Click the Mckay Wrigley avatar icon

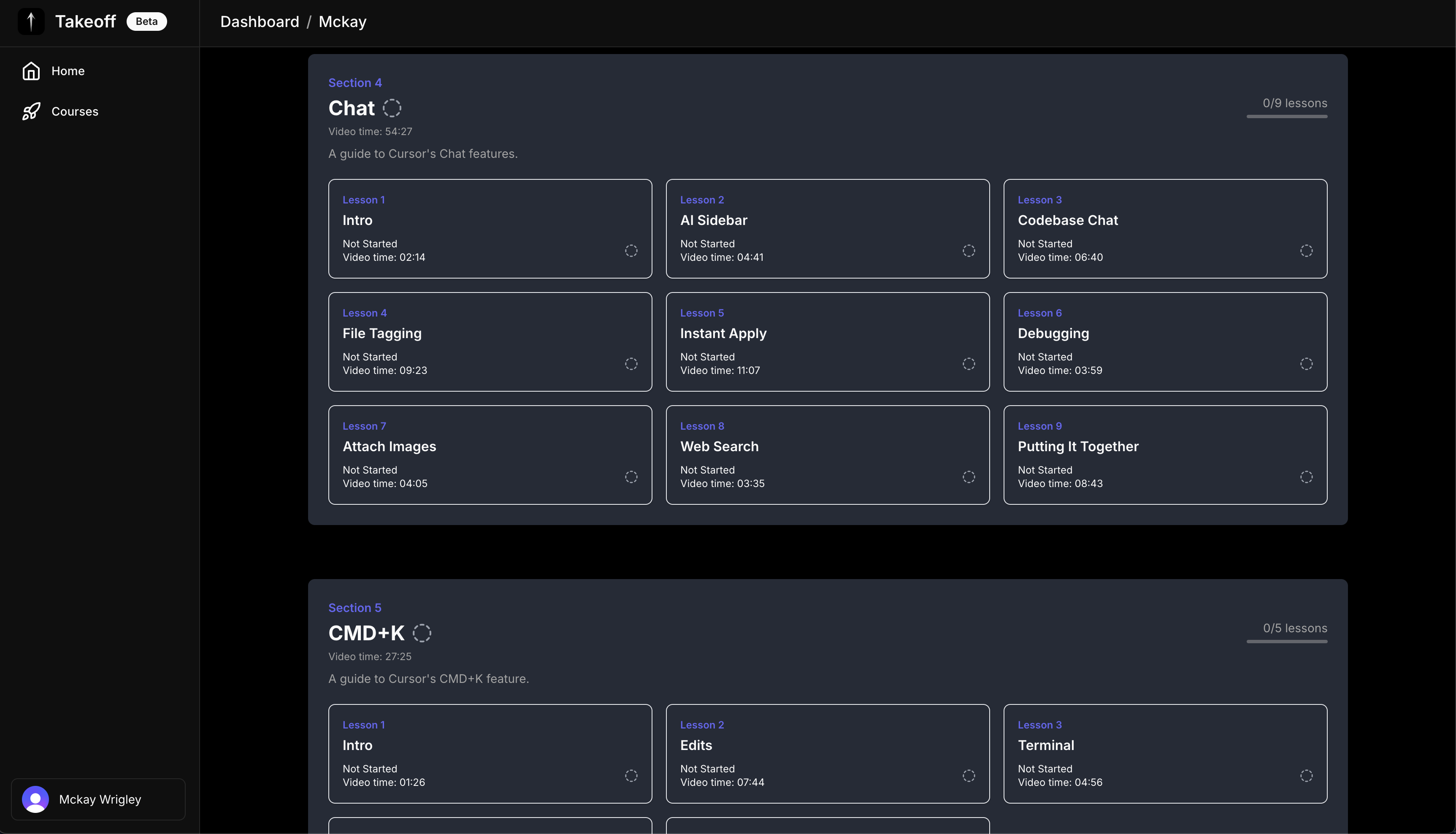point(35,799)
